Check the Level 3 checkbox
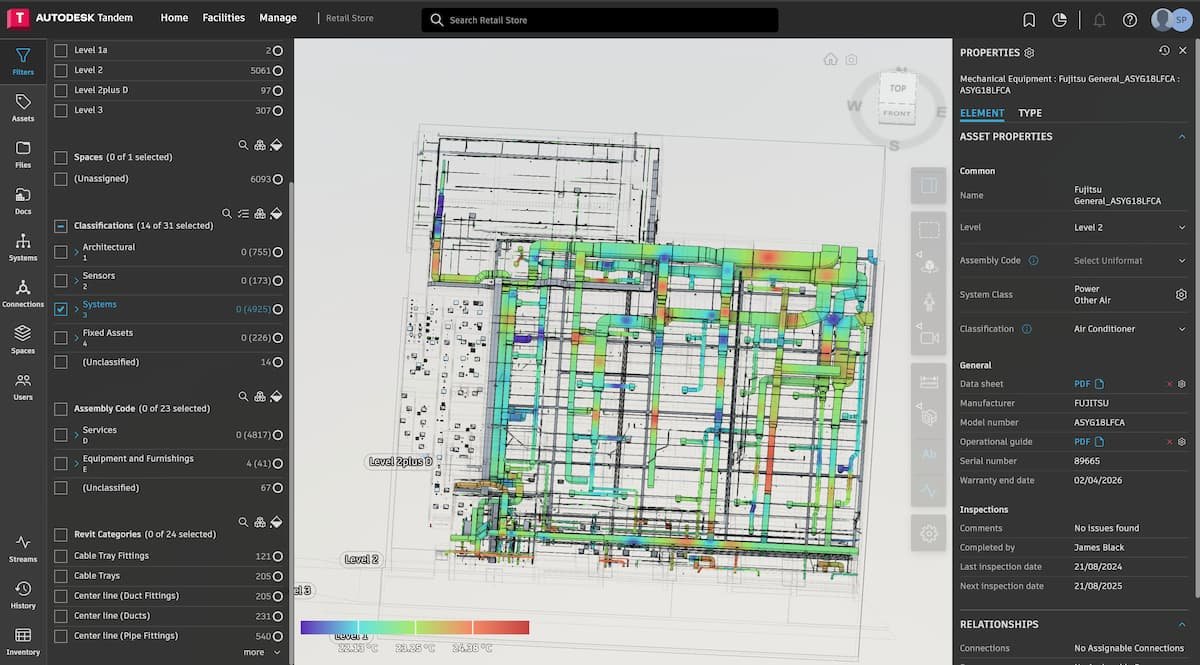 coord(61,110)
